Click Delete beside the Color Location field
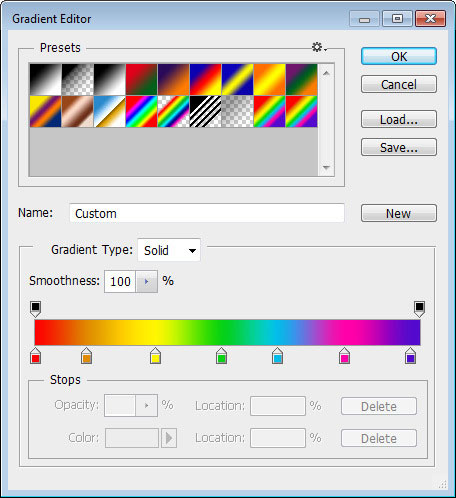Screen dimensions: 456x498 (379, 438)
